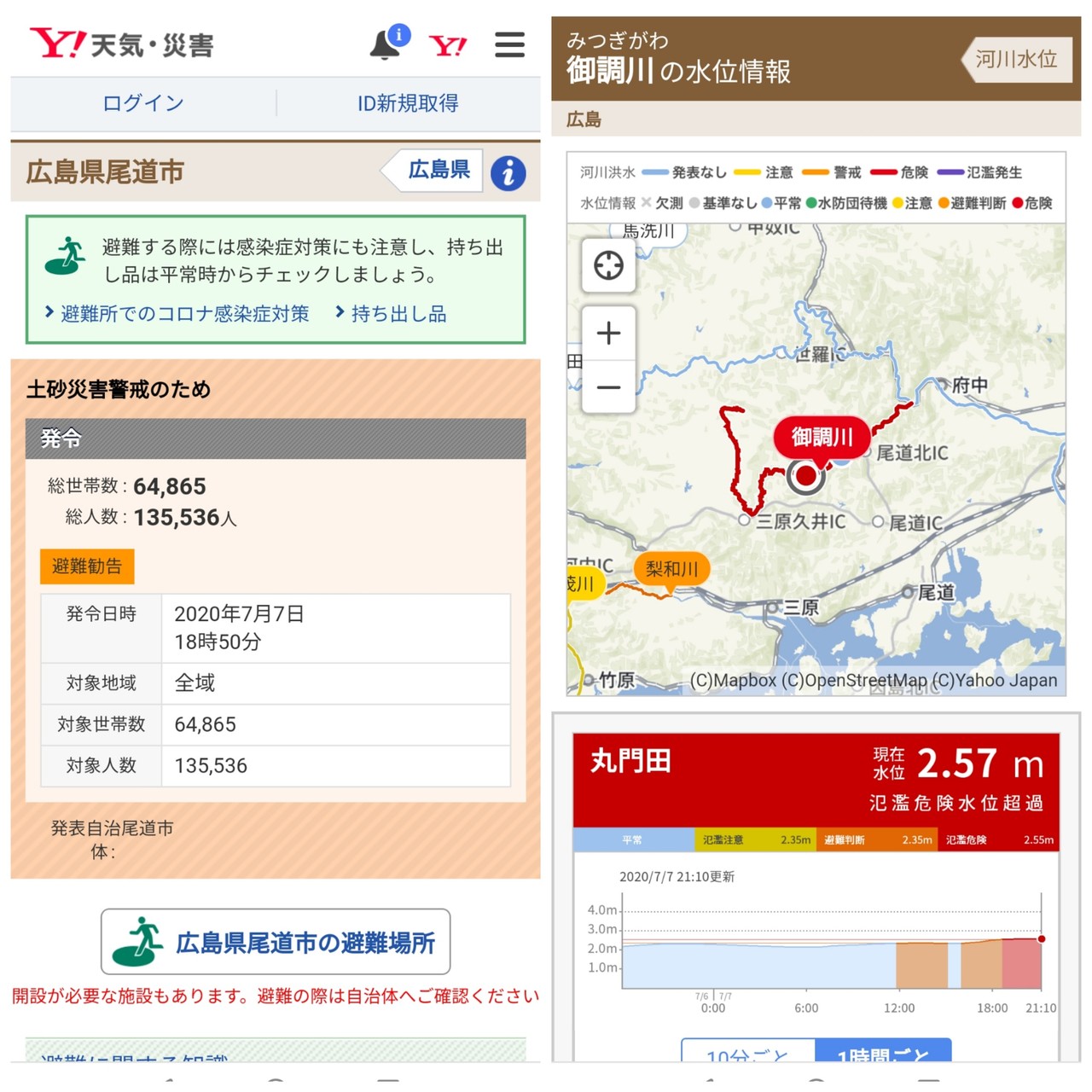This screenshot has width=1092, height=1092.
Task: Click 広島県尾道市の避難場所 button
Action: 276,942
